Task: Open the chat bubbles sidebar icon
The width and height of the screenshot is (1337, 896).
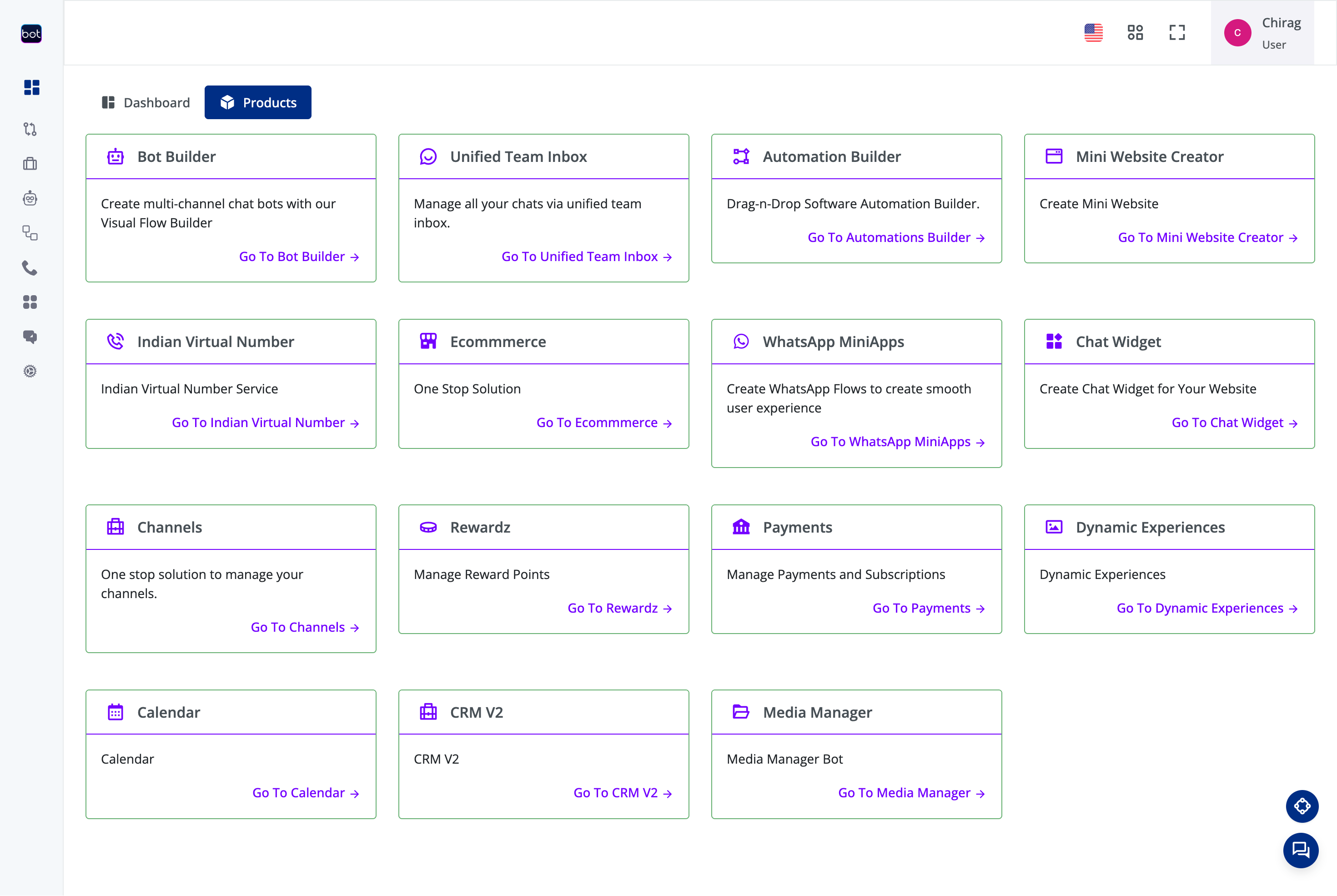Action: 30,337
